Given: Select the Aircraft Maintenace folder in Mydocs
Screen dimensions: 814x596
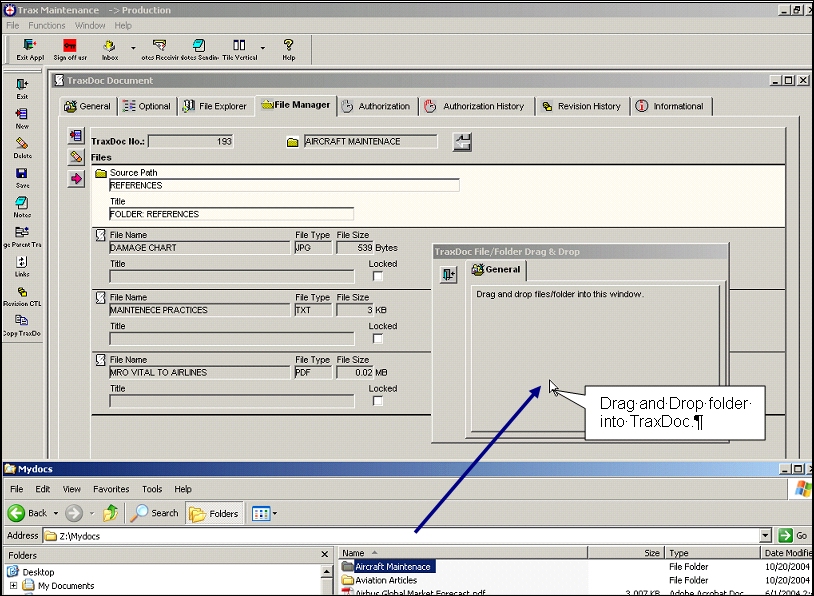Looking at the screenshot, I should tap(387, 566).
